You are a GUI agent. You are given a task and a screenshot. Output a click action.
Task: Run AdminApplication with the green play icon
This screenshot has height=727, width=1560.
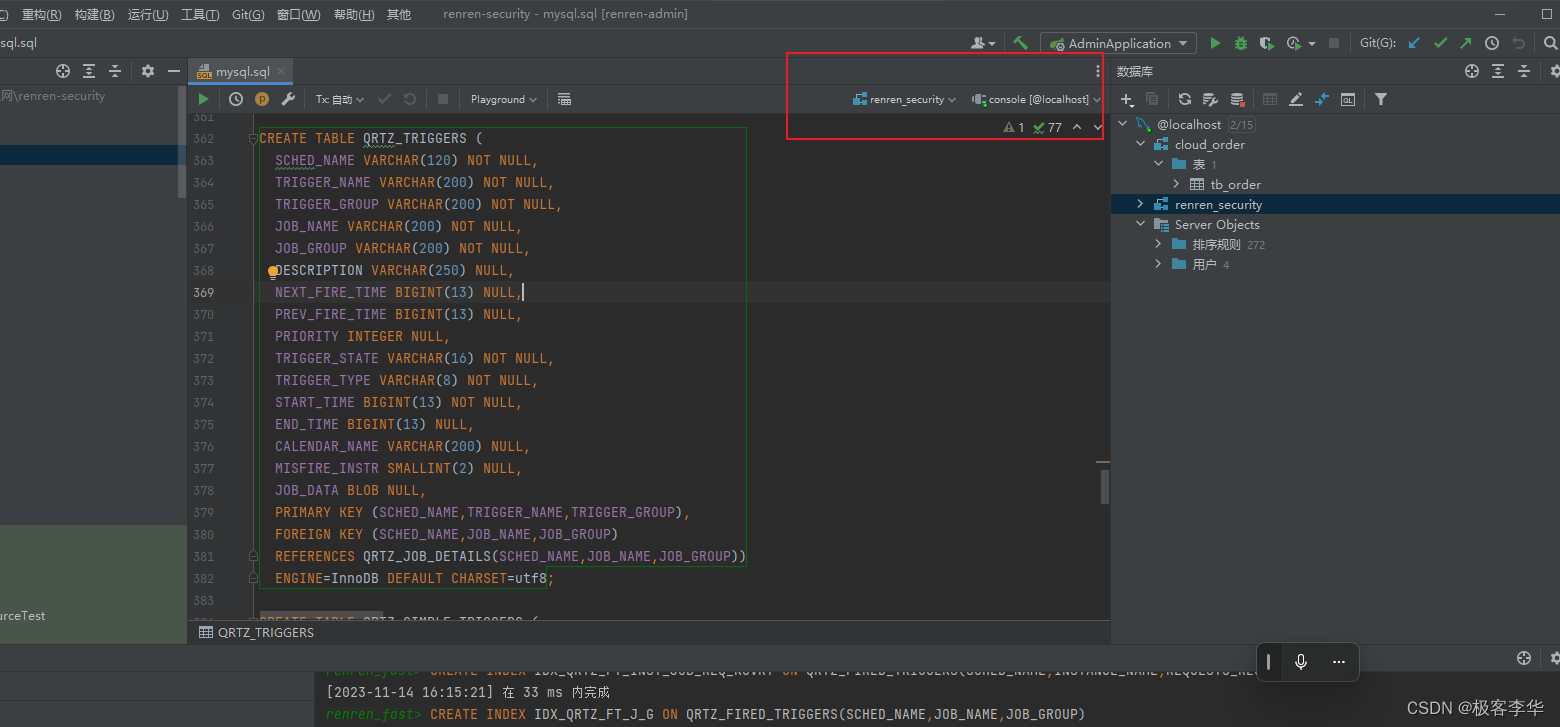pos(1216,43)
